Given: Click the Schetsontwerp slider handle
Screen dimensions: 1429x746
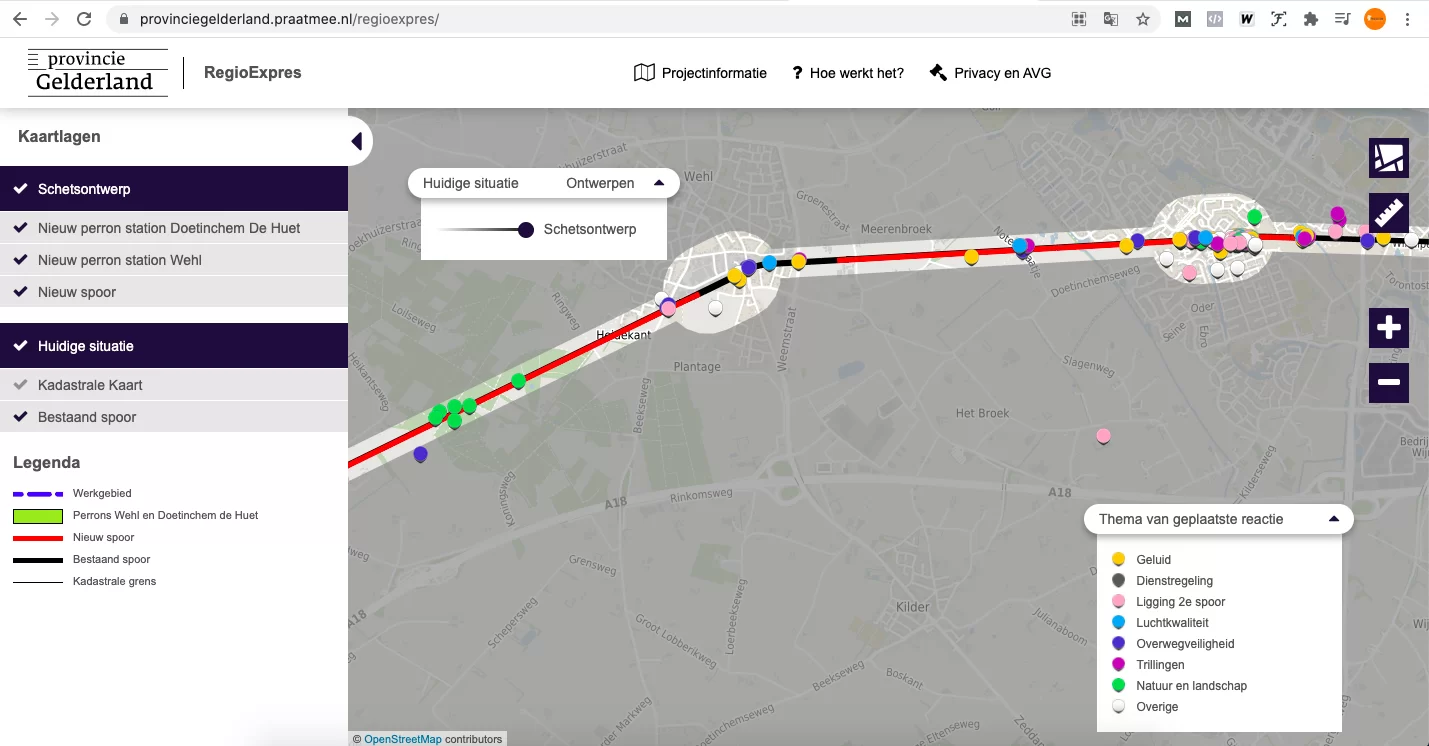Looking at the screenshot, I should (x=526, y=230).
